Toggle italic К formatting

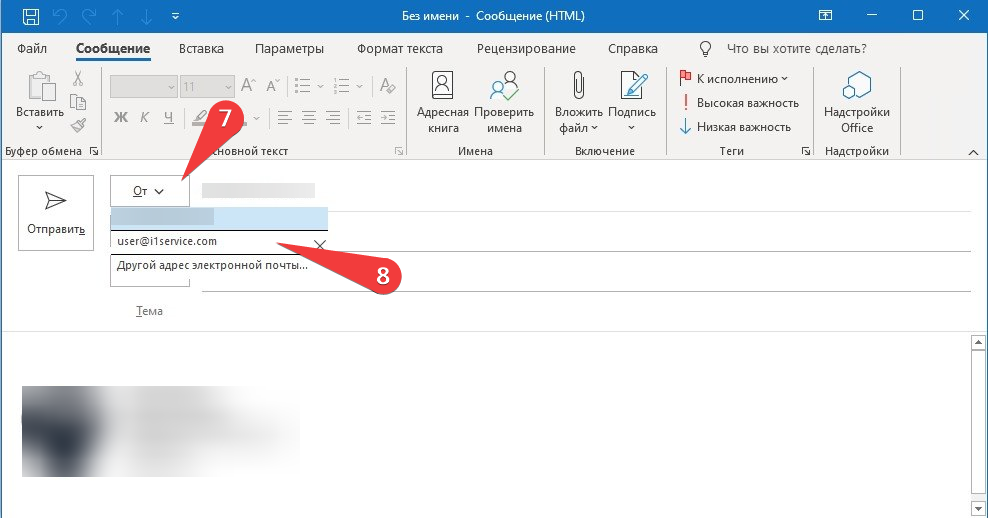(x=144, y=117)
